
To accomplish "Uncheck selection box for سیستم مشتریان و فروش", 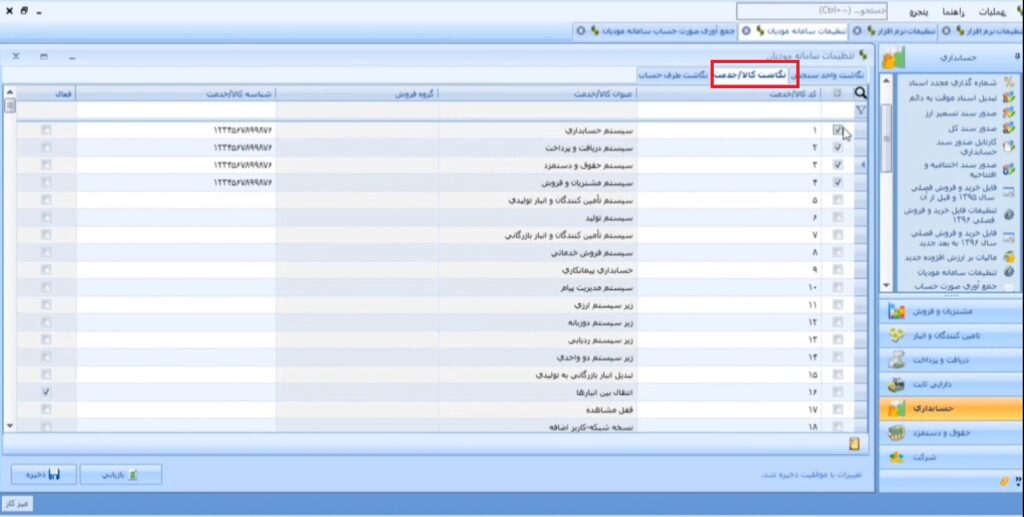I will tap(838, 183).
